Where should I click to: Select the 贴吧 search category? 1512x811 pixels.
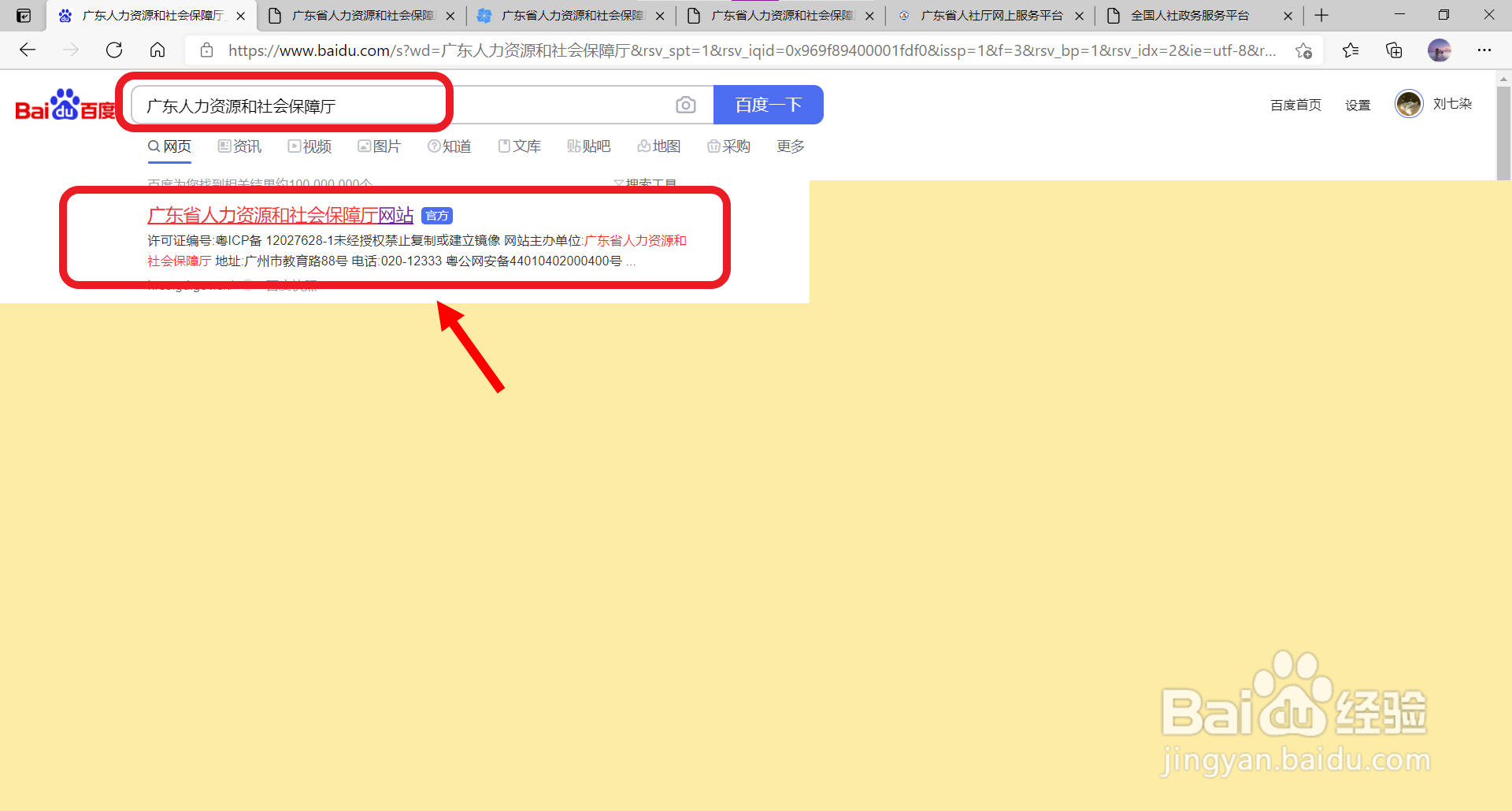pyautogui.click(x=588, y=146)
